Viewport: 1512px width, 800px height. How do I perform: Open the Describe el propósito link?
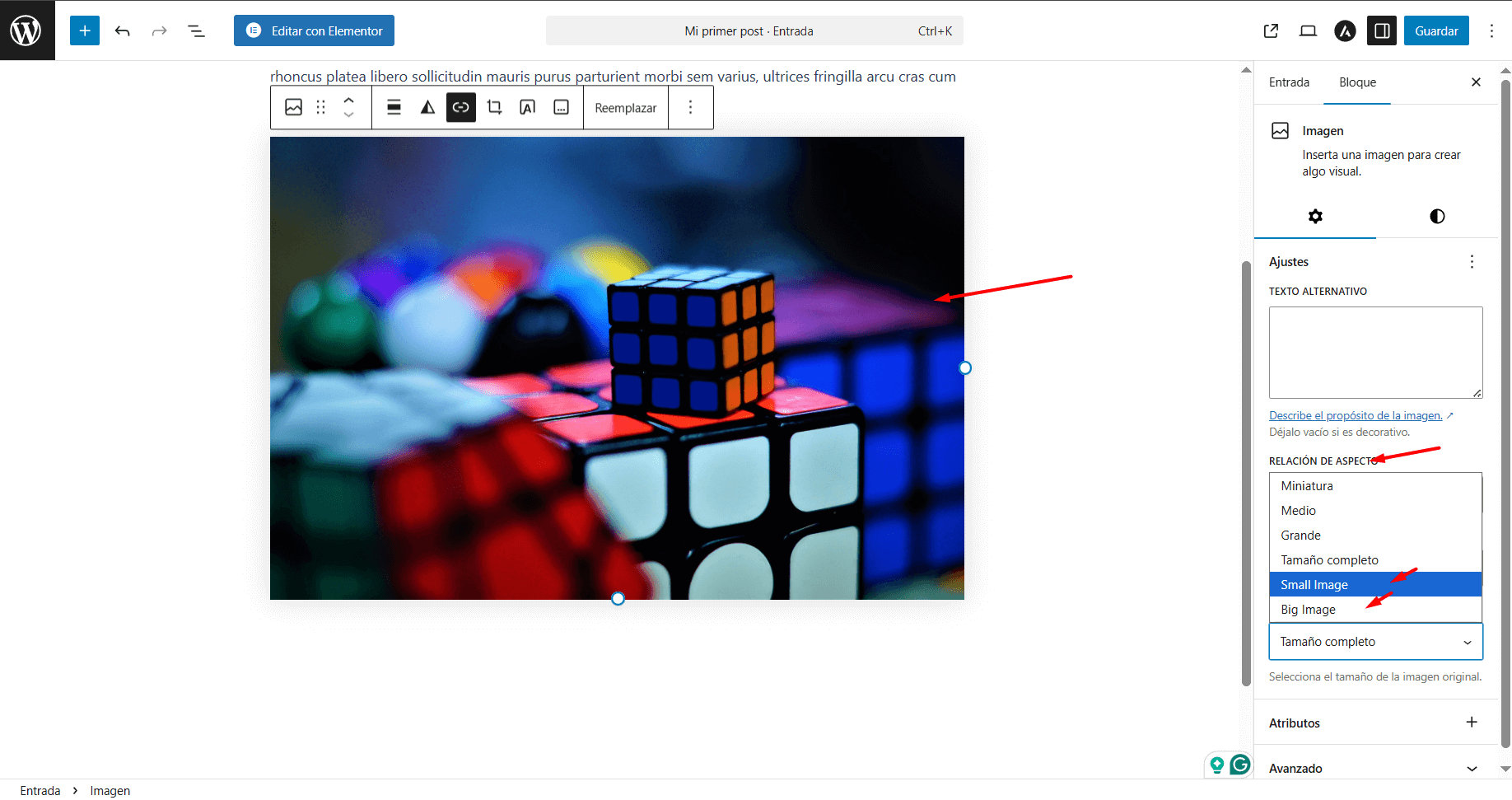(x=1356, y=415)
